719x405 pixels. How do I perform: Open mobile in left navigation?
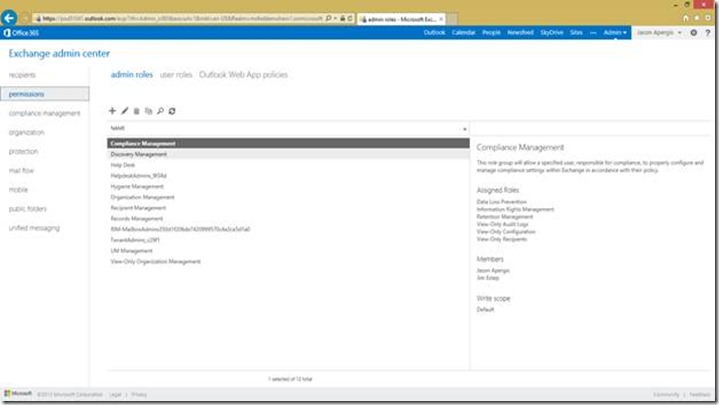click(18, 189)
